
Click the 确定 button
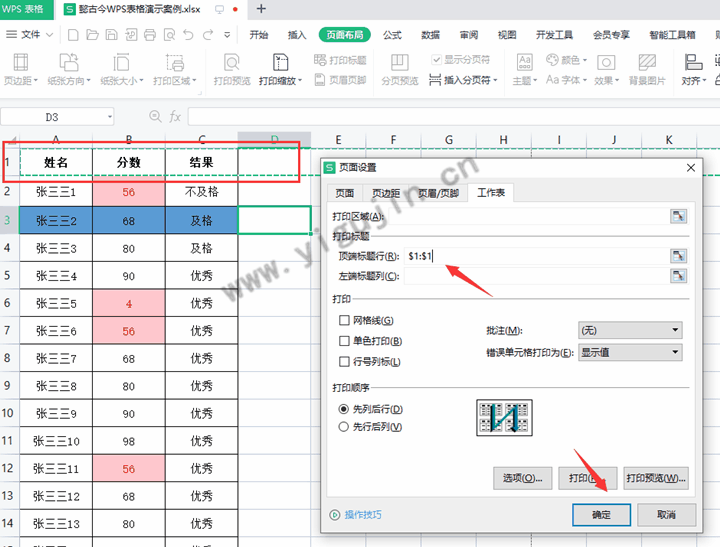(x=601, y=514)
